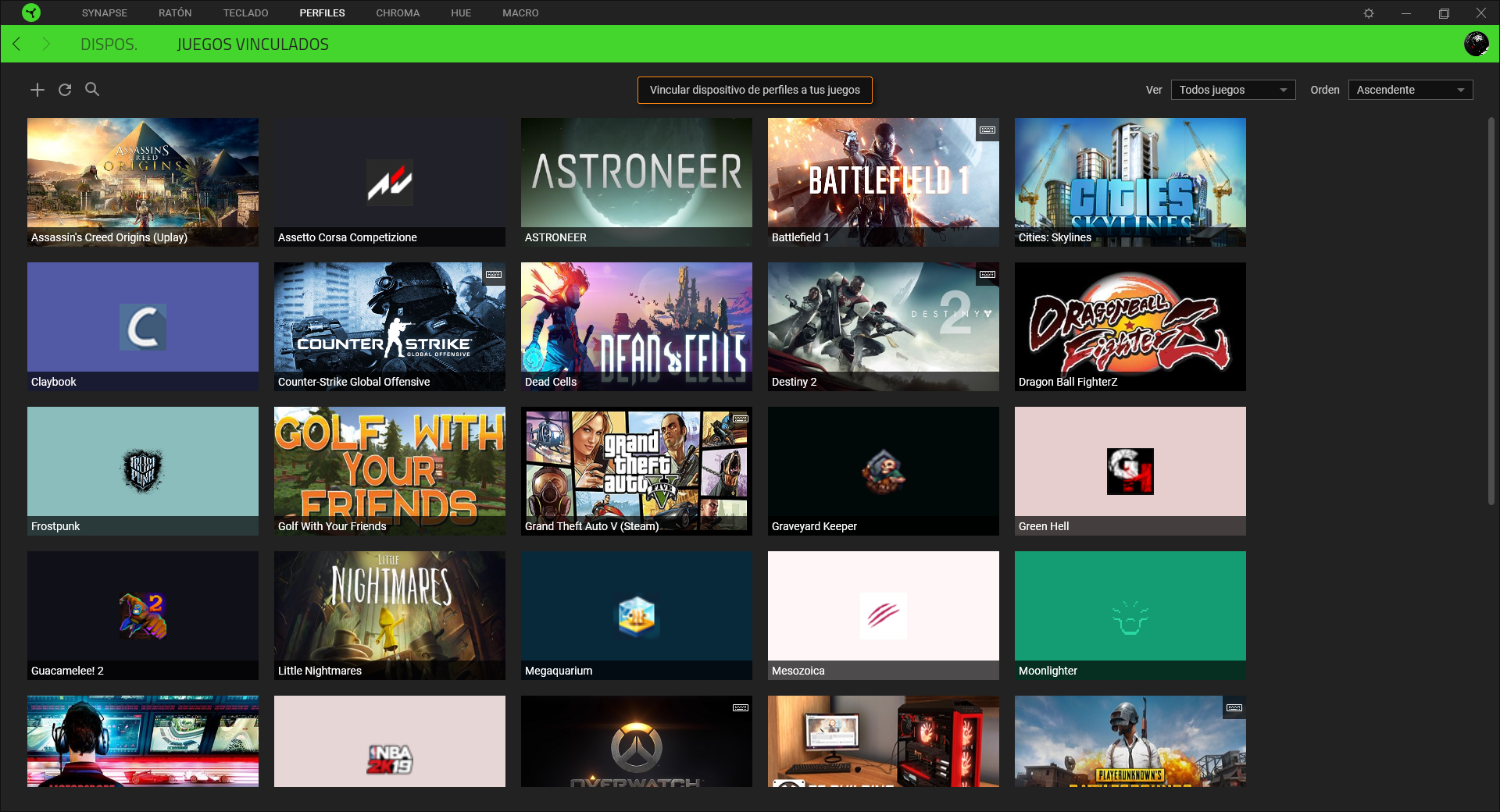
Task: Go forward with the right arrow
Action: pos(46,44)
